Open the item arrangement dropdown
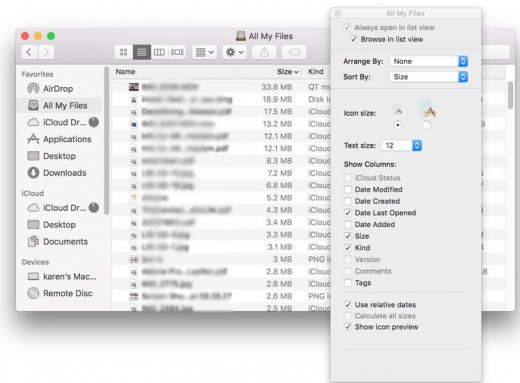This screenshot has height=383, width=520. pos(205,52)
